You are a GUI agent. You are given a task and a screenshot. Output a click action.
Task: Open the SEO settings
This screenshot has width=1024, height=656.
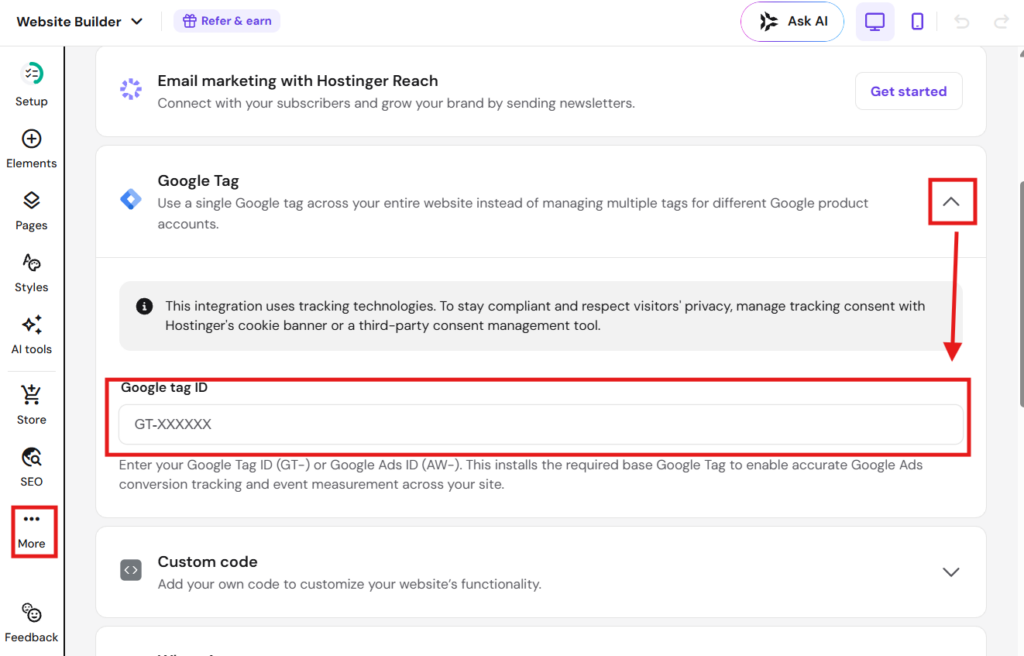coord(31,467)
